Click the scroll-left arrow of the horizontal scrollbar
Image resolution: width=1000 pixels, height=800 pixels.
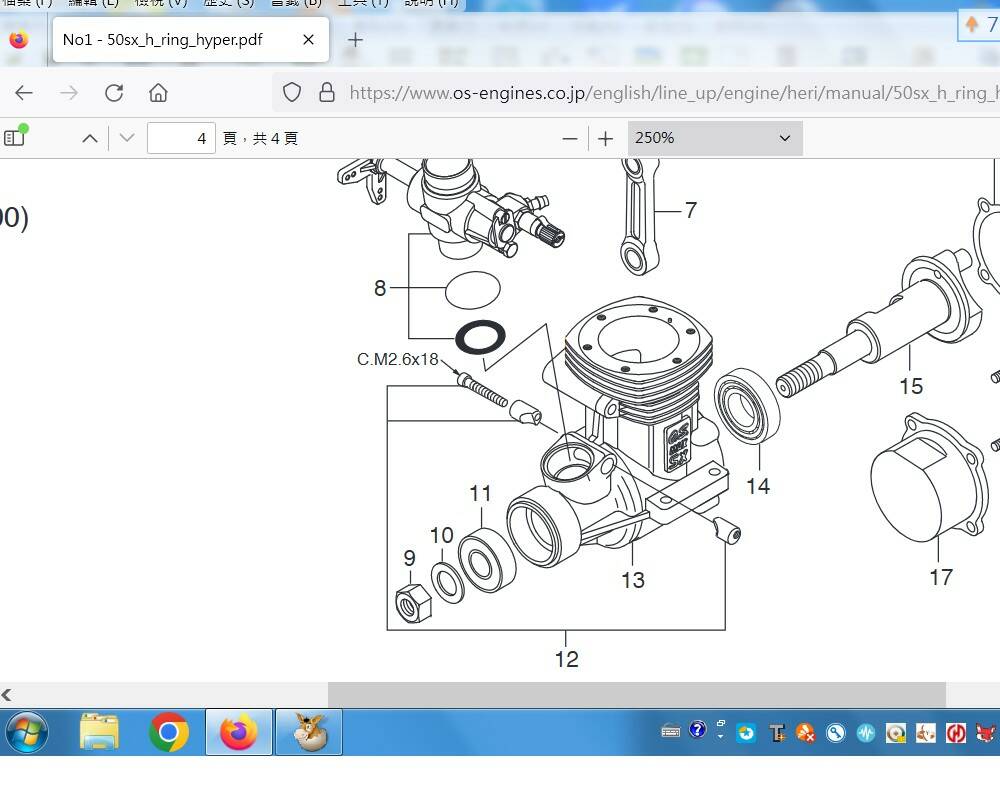click(6, 695)
